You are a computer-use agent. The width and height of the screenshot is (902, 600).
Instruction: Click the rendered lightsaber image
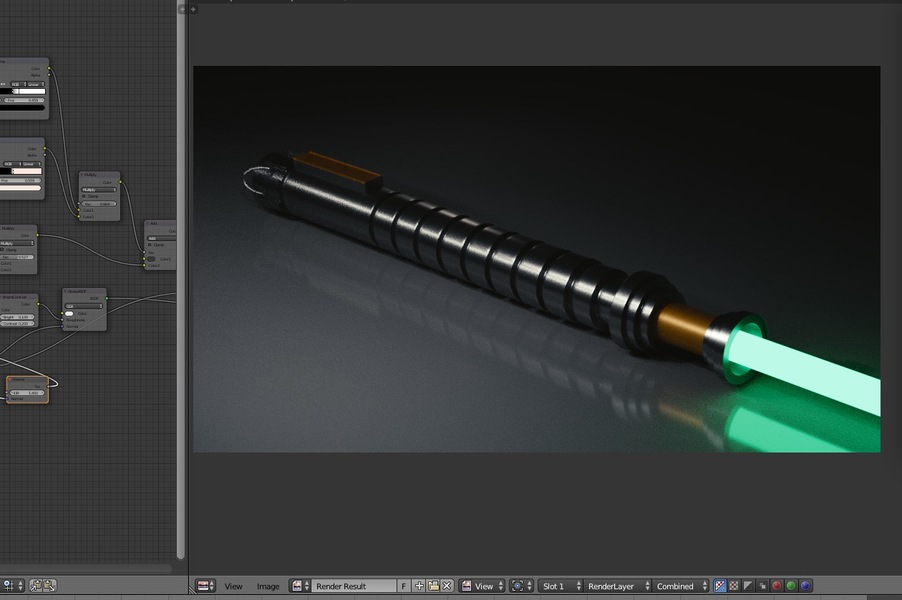click(536, 259)
